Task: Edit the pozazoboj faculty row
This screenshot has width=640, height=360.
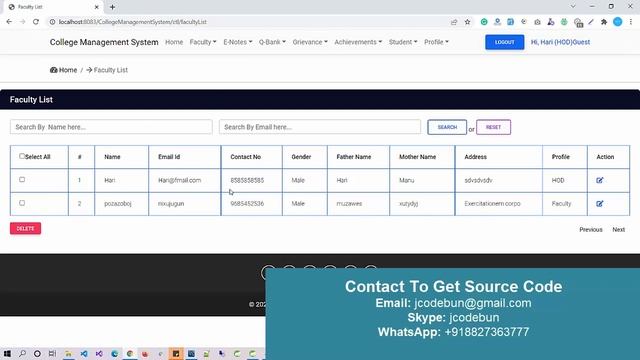Action: point(600,203)
